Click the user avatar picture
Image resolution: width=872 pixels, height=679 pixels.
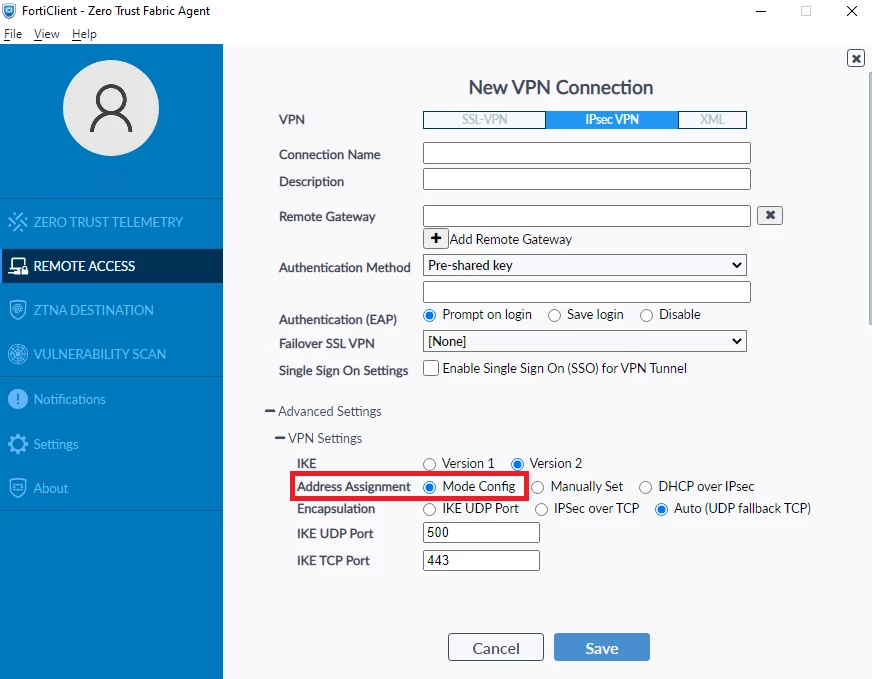pos(111,108)
